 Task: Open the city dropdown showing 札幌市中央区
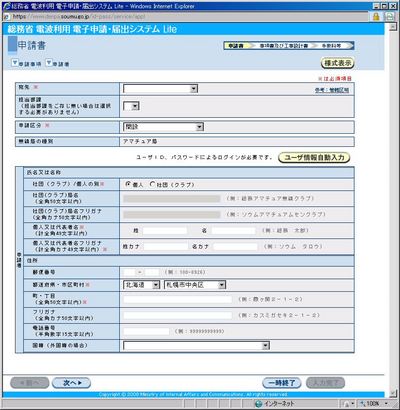195,285
